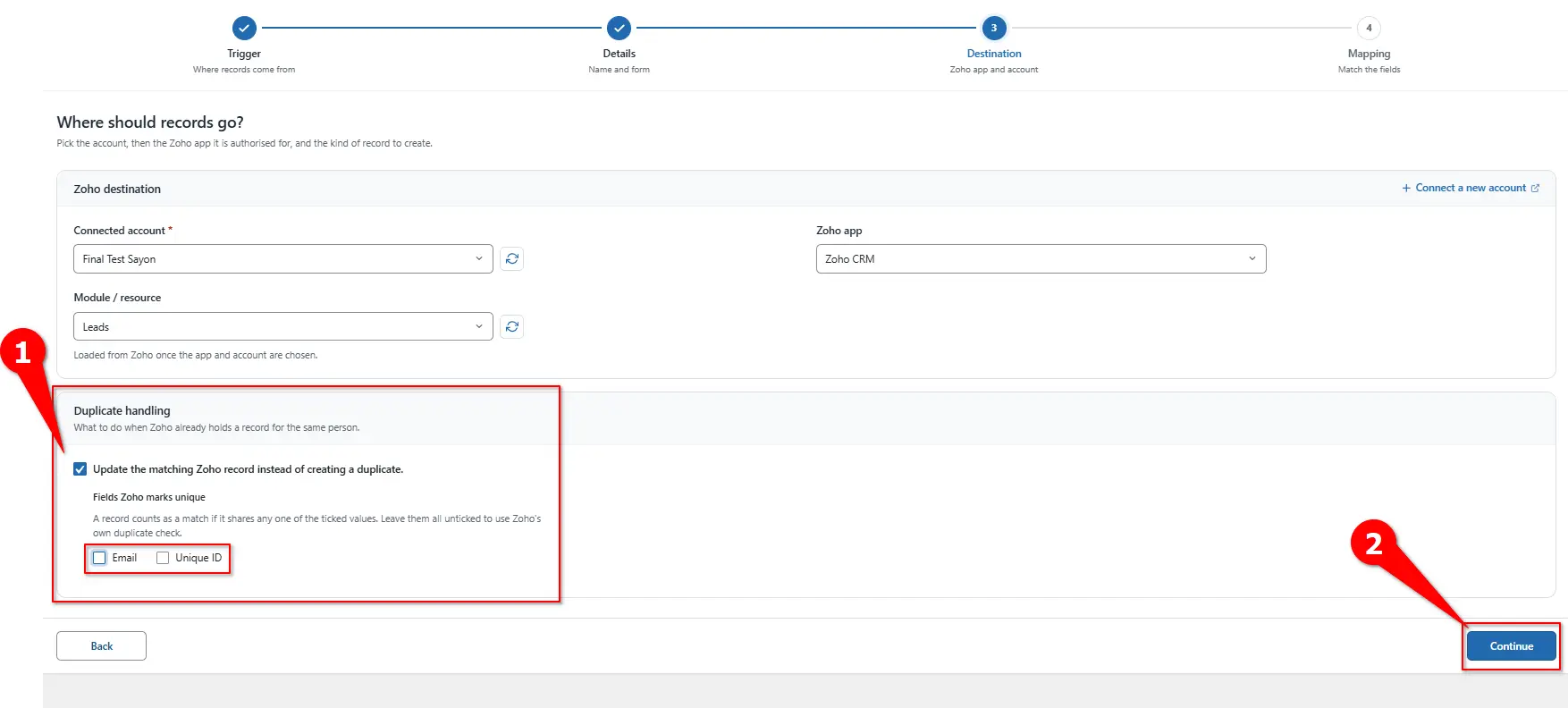
Task: Click the Continue button
Action: coord(1511,646)
